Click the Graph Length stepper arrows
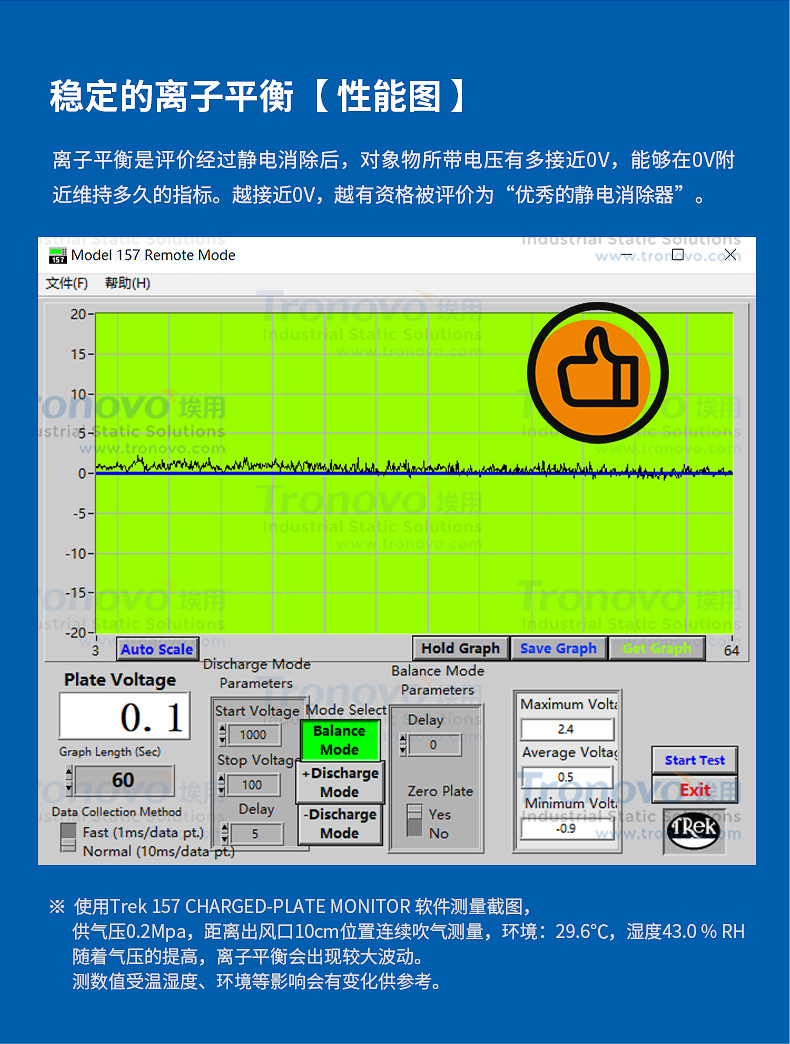 (x=69, y=780)
